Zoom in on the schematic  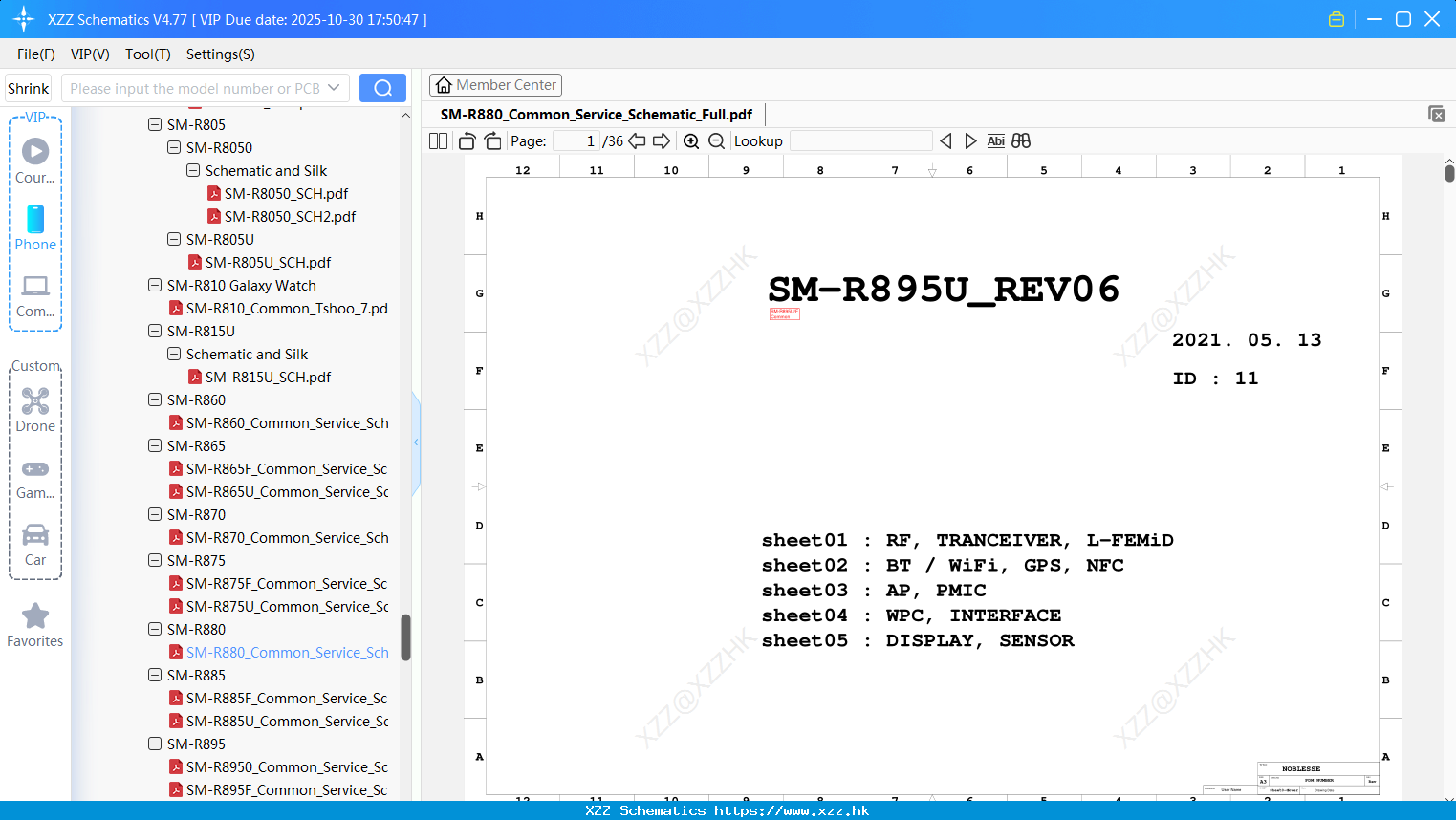pyautogui.click(x=690, y=140)
